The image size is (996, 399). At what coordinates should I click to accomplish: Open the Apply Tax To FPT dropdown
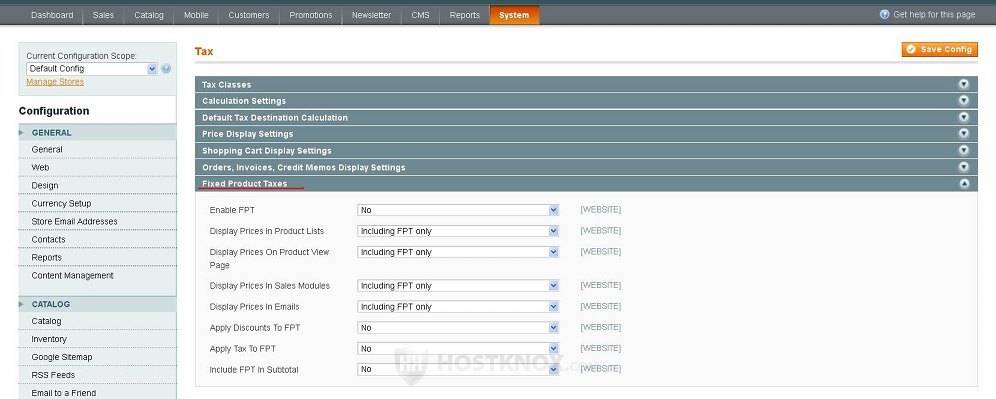pos(458,349)
